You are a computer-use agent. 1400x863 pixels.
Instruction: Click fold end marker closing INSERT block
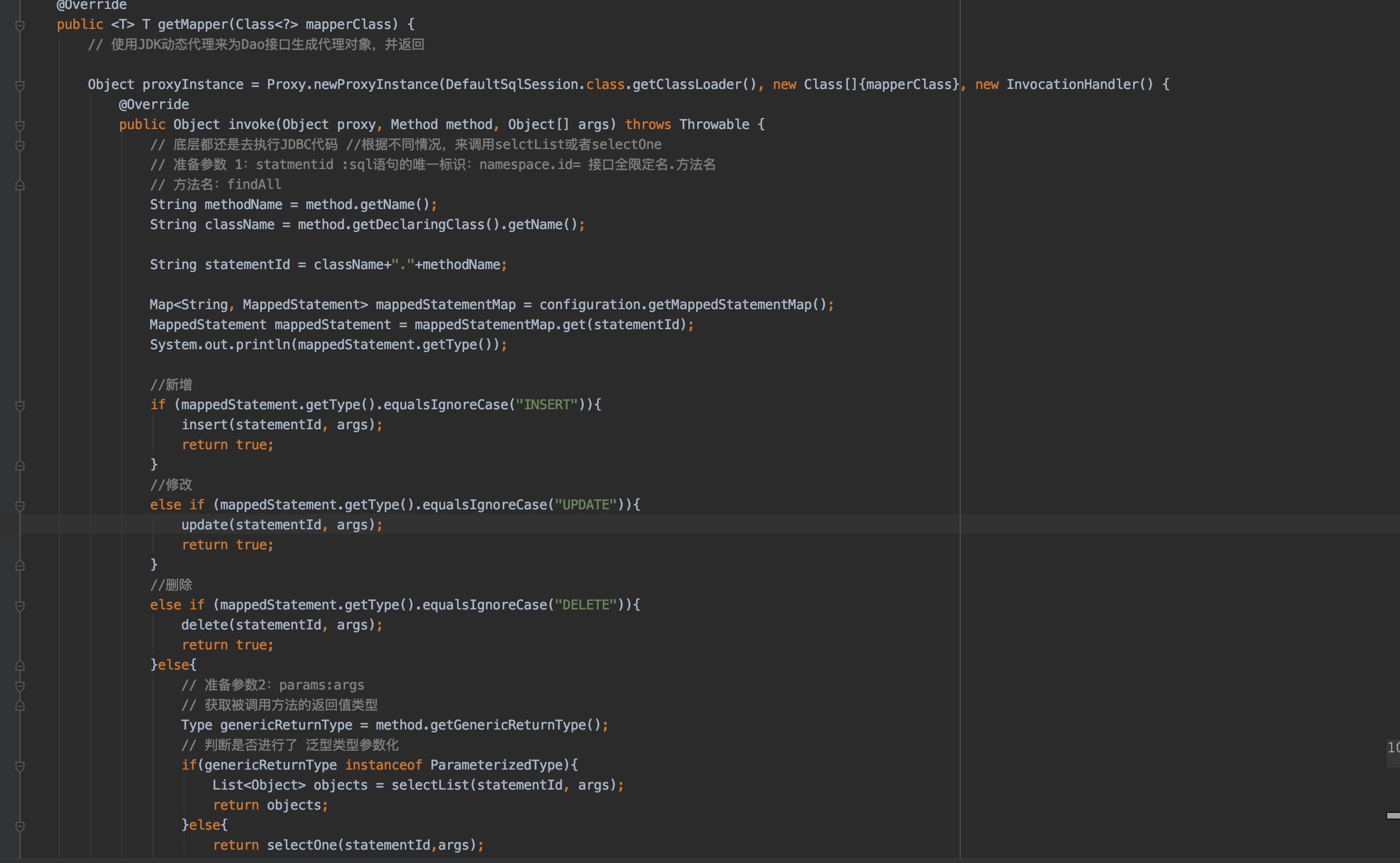[x=20, y=466]
